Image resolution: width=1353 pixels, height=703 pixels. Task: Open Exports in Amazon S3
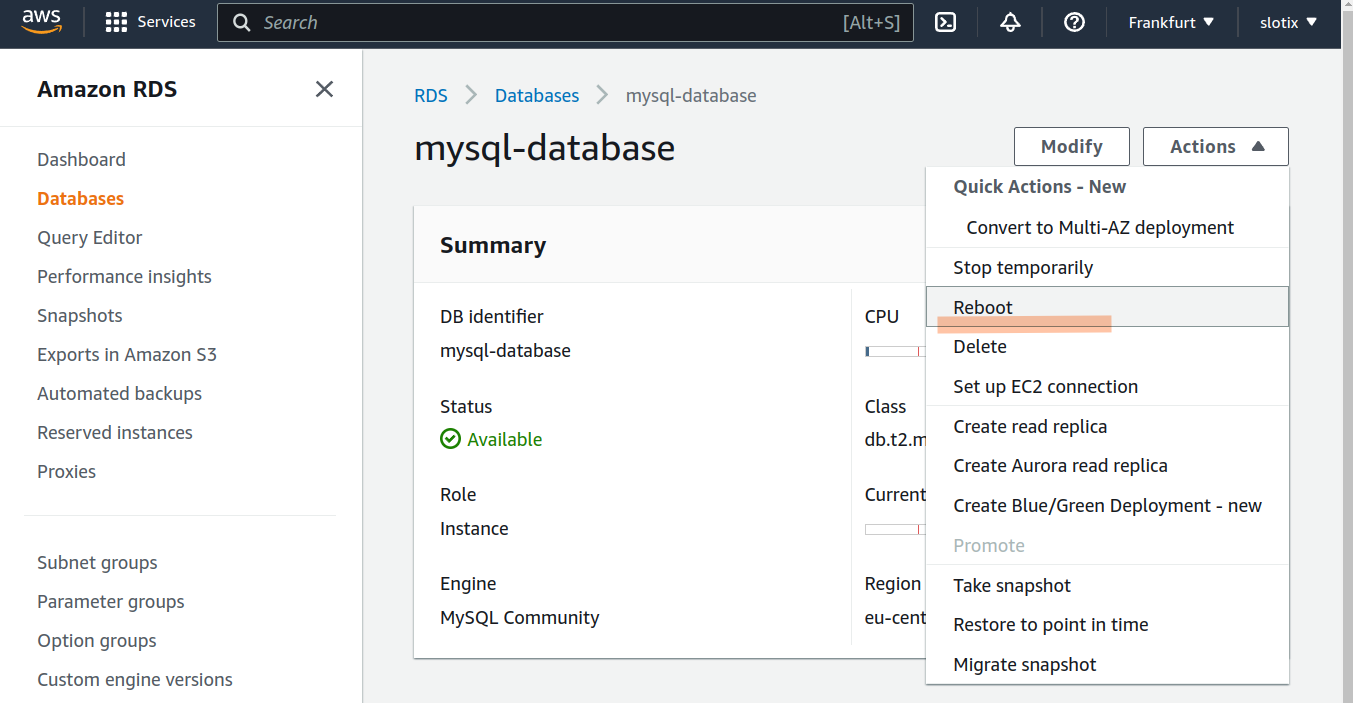pos(127,355)
